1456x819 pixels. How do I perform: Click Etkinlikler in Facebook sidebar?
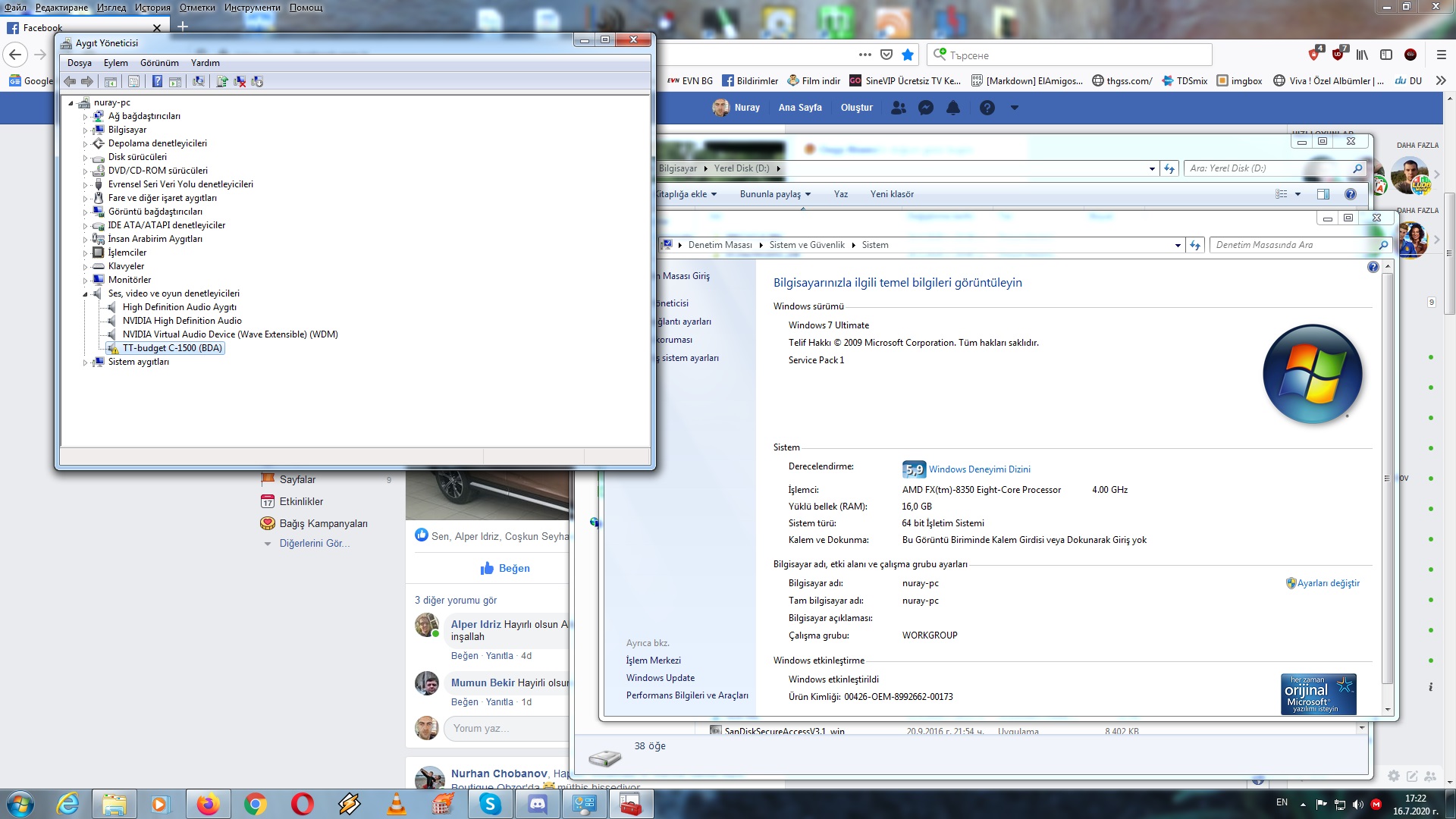click(301, 501)
